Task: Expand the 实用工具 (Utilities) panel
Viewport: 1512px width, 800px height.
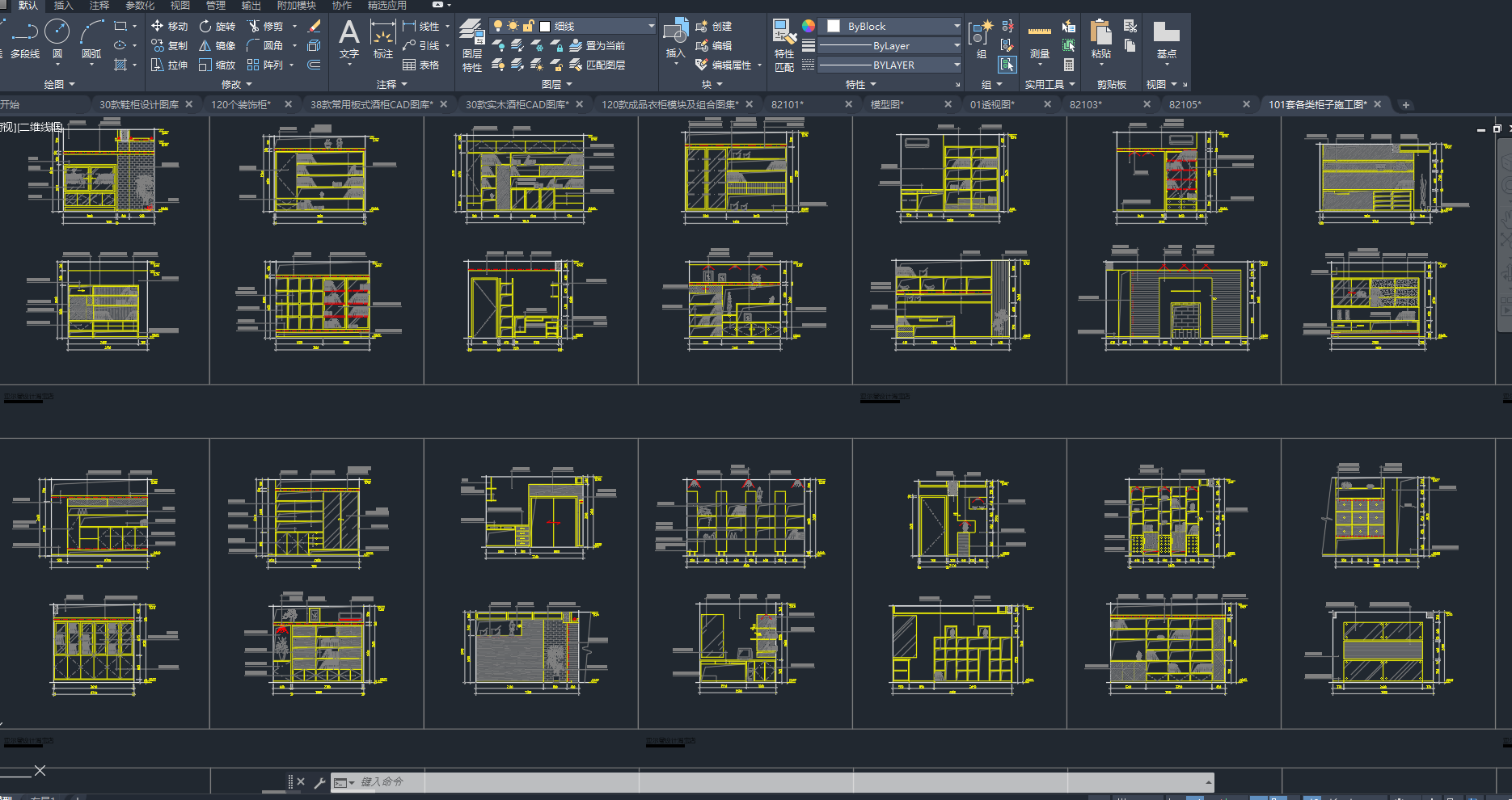Action: pos(1050,84)
